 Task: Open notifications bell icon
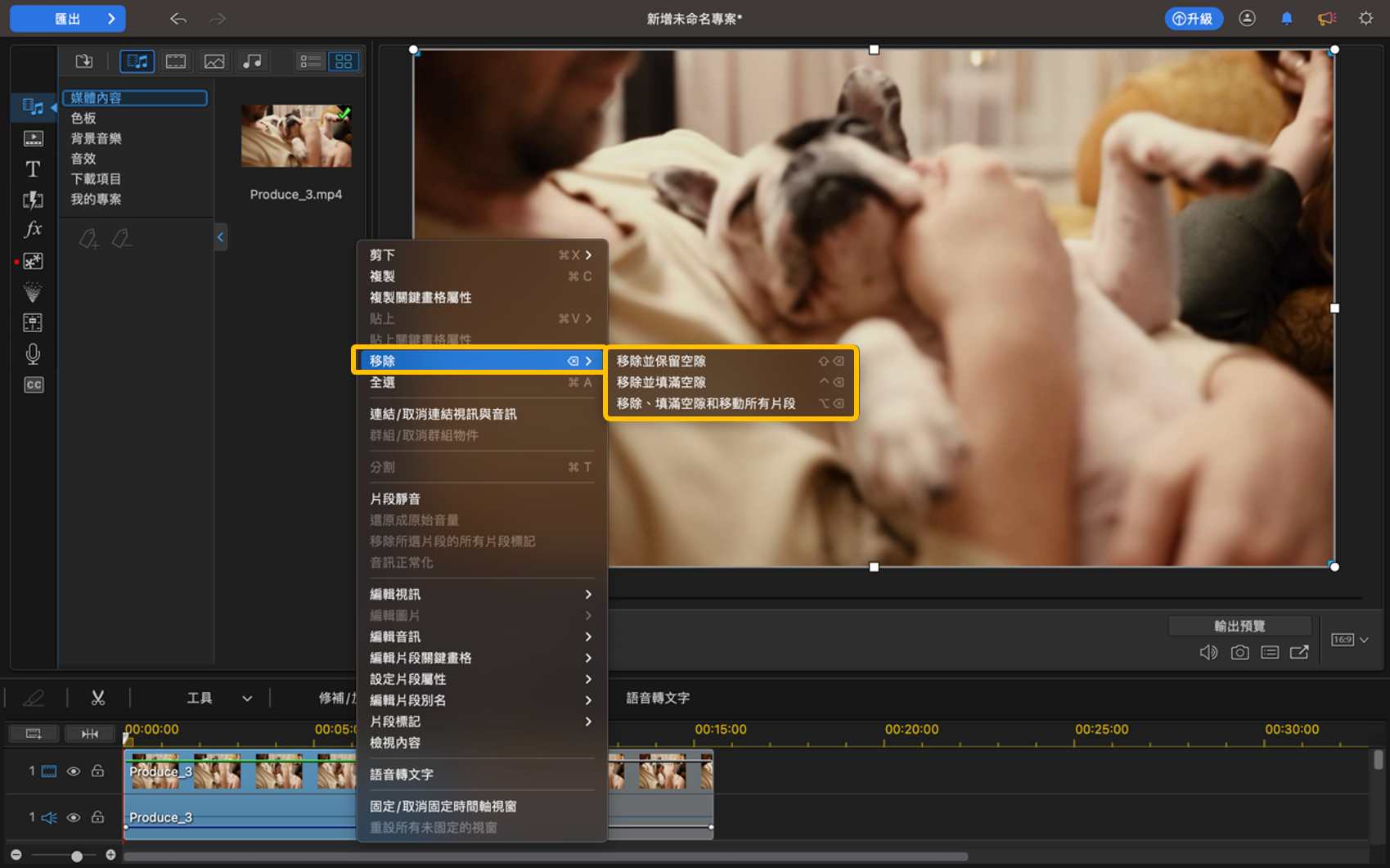point(1287,18)
